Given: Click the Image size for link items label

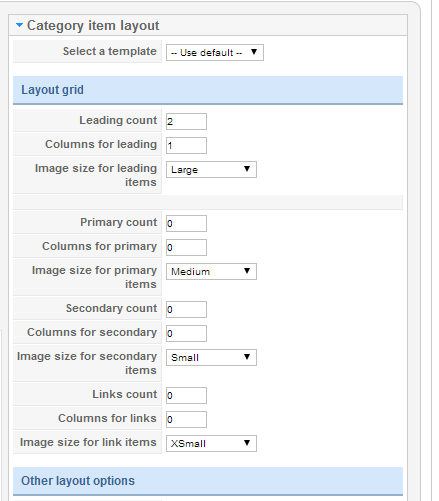Looking at the screenshot, I should coord(88,442).
